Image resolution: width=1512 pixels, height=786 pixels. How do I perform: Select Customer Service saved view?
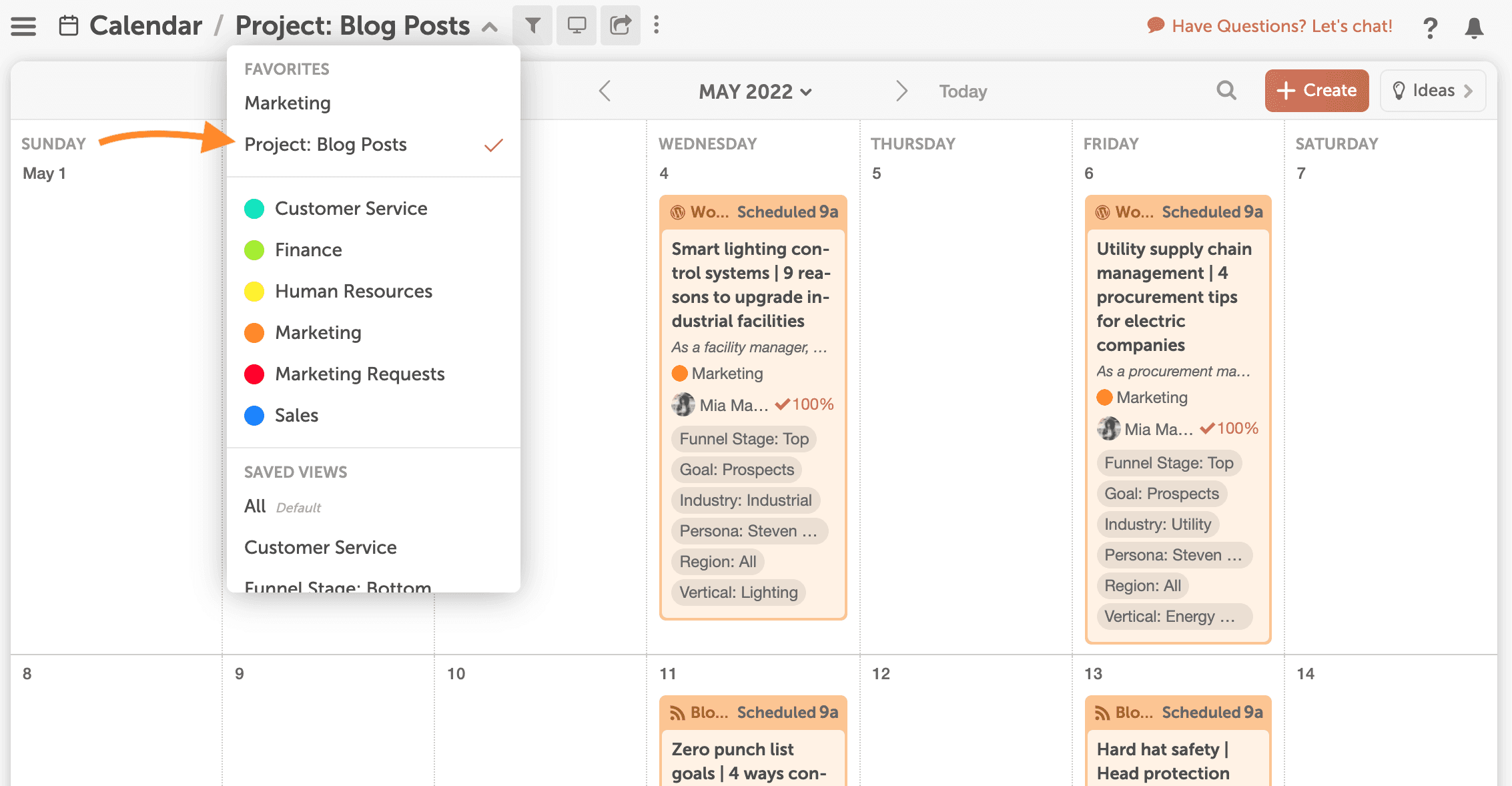(x=320, y=547)
